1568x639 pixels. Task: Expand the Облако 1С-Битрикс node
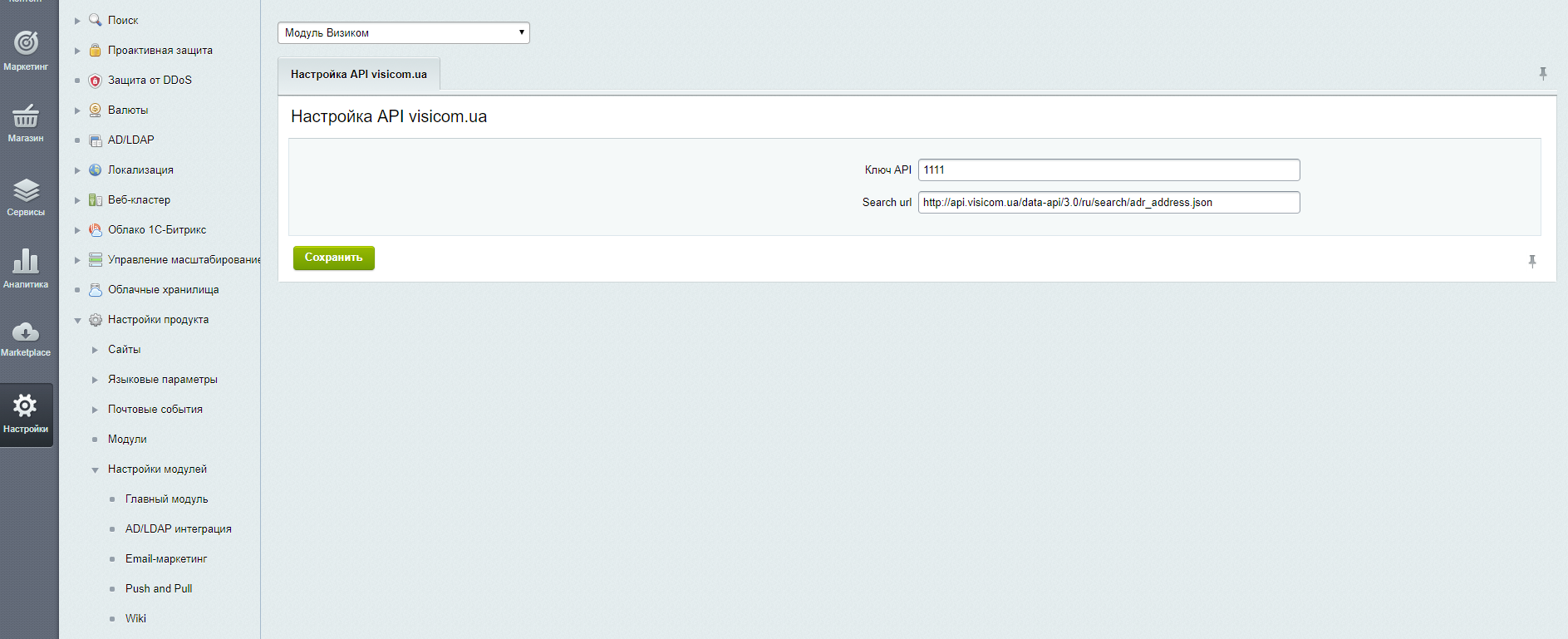click(77, 230)
